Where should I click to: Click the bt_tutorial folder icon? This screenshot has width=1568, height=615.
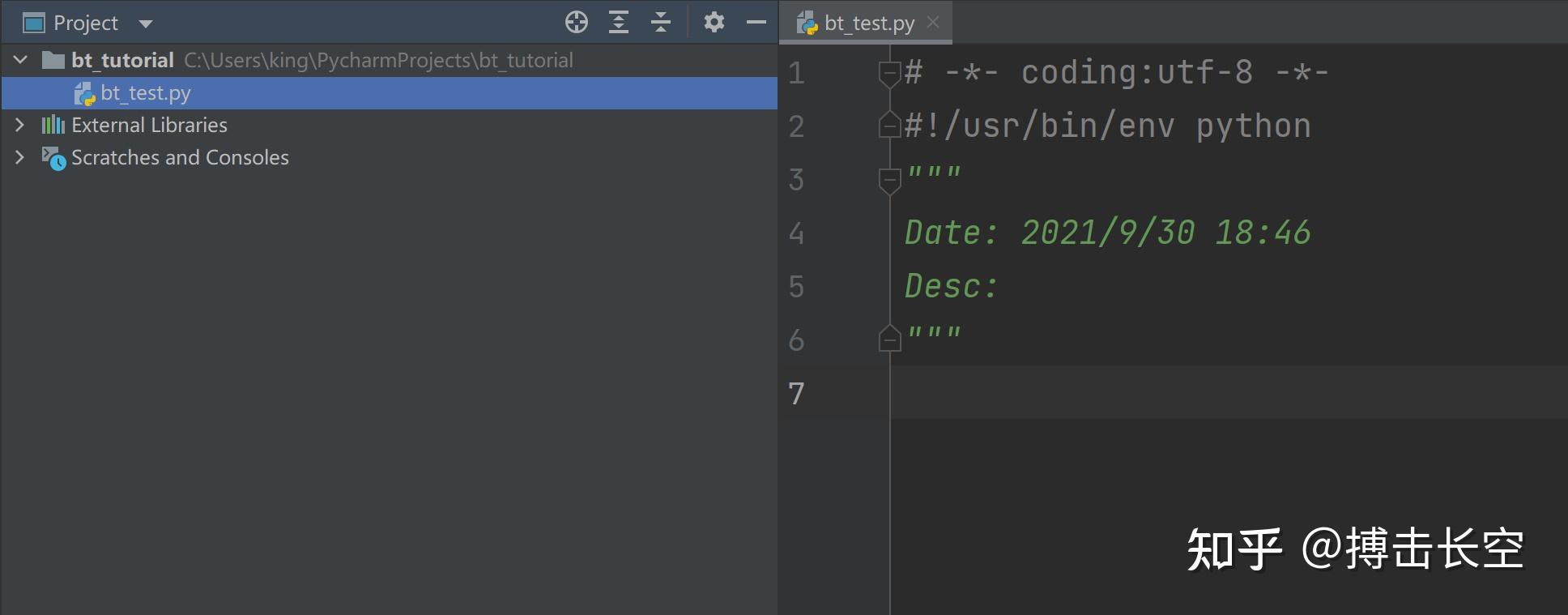(53, 60)
